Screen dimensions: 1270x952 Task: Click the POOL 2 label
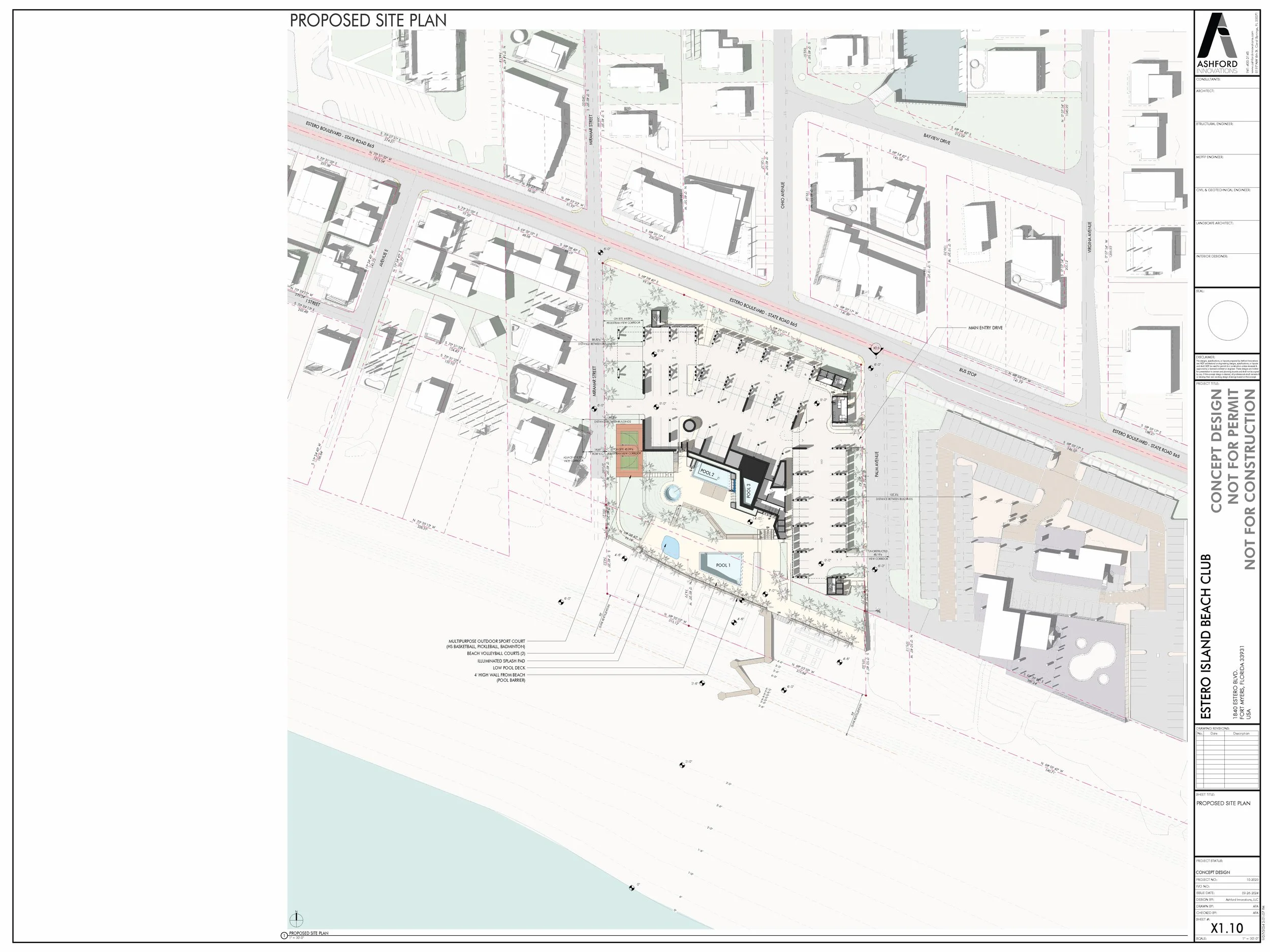coord(707,473)
